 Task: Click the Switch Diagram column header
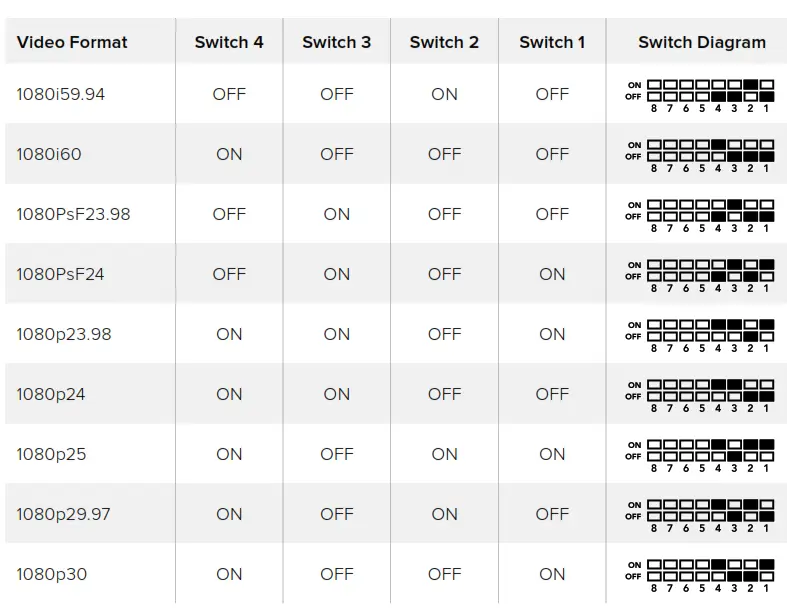(x=702, y=42)
